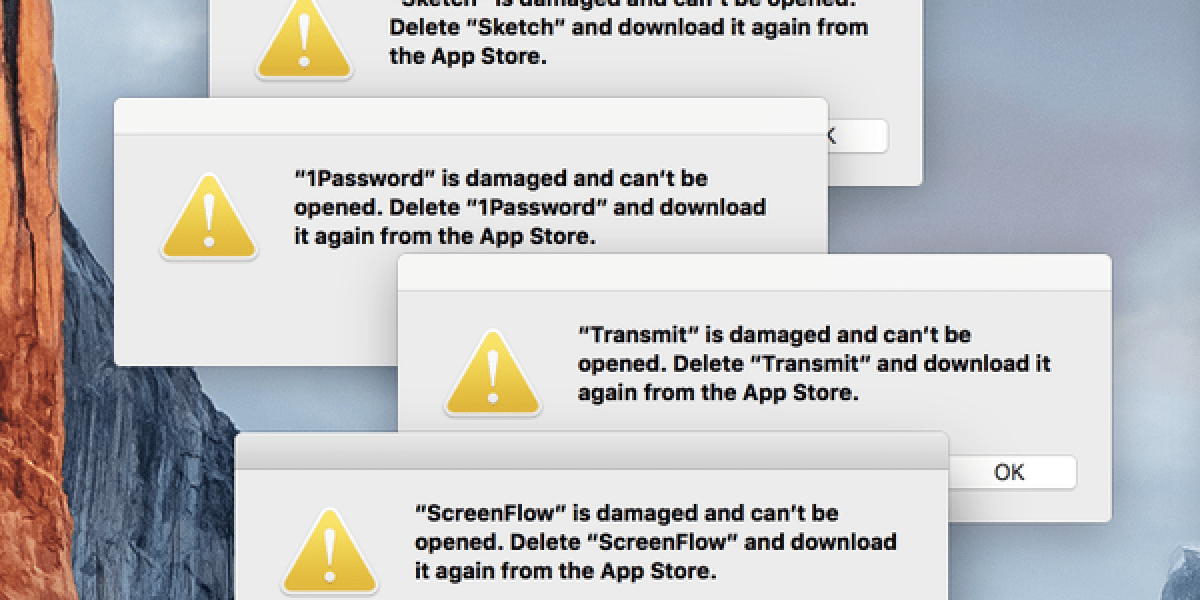Bring ScreenFlow alert forward via its title bar

point(590,449)
